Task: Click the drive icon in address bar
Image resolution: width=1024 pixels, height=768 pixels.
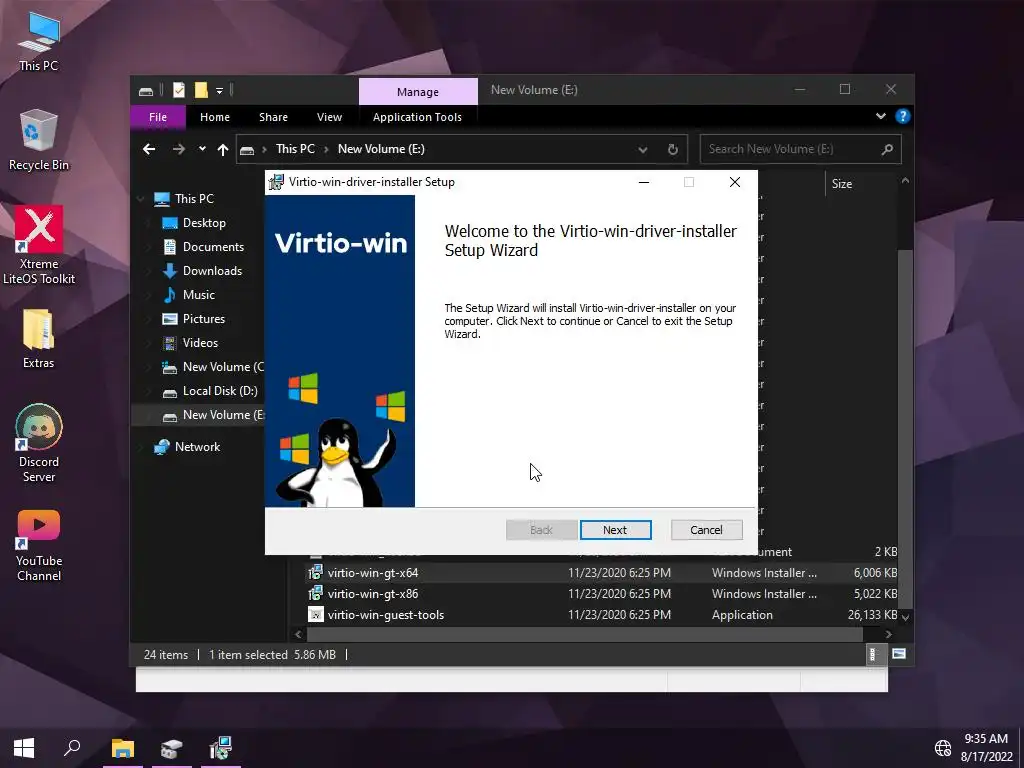Action: click(x=247, y=150)
